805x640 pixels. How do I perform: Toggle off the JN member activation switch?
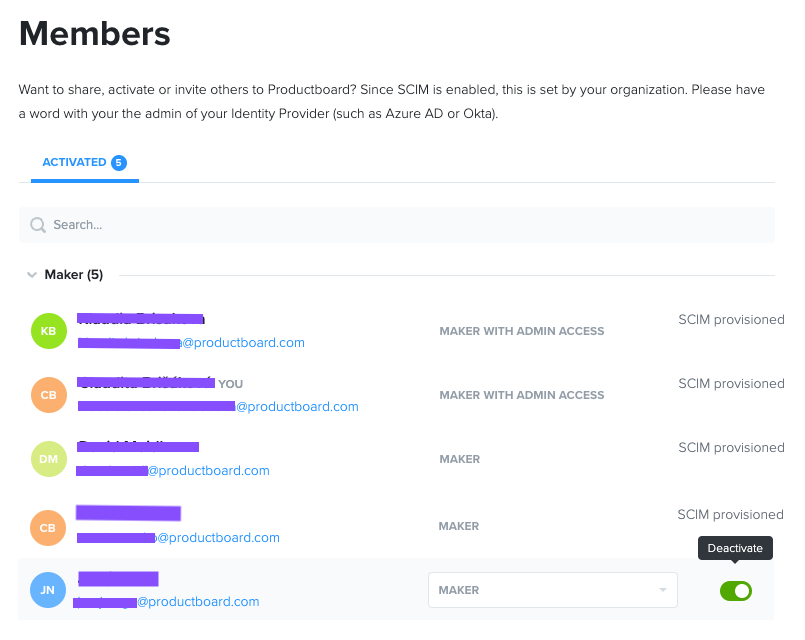(736, 591)
